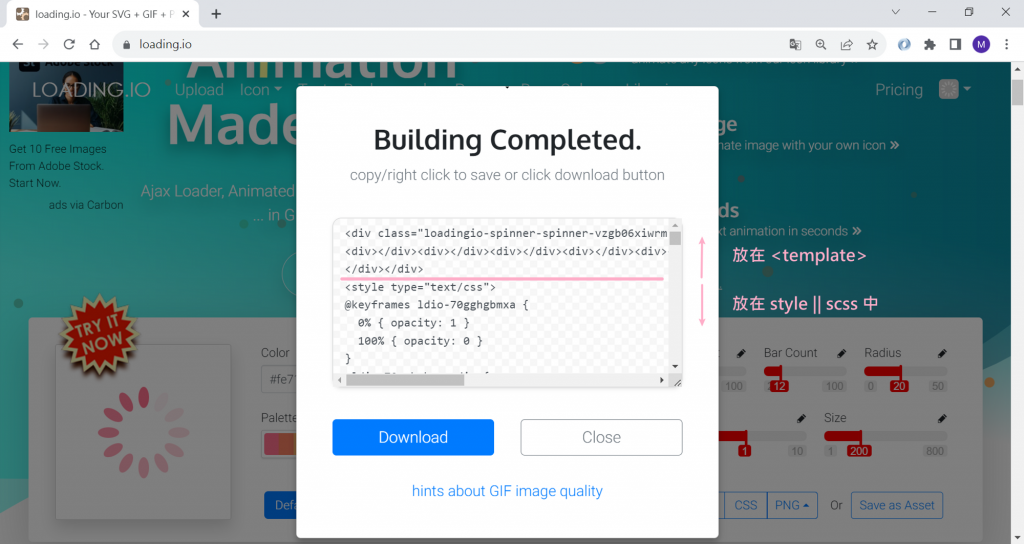
Task: Click the browser forward arrow
Action: click(x=43, y=44)
